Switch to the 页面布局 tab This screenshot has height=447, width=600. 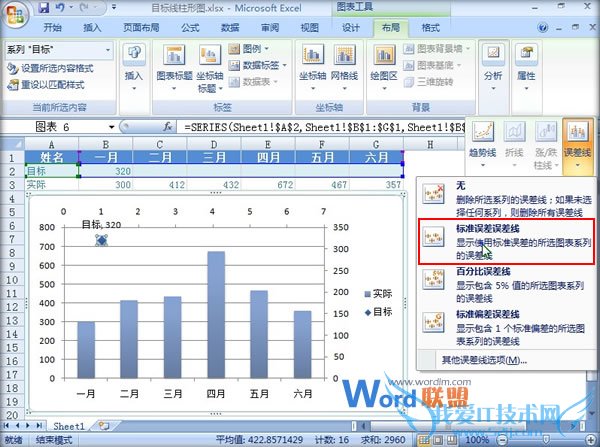point(141,28)
